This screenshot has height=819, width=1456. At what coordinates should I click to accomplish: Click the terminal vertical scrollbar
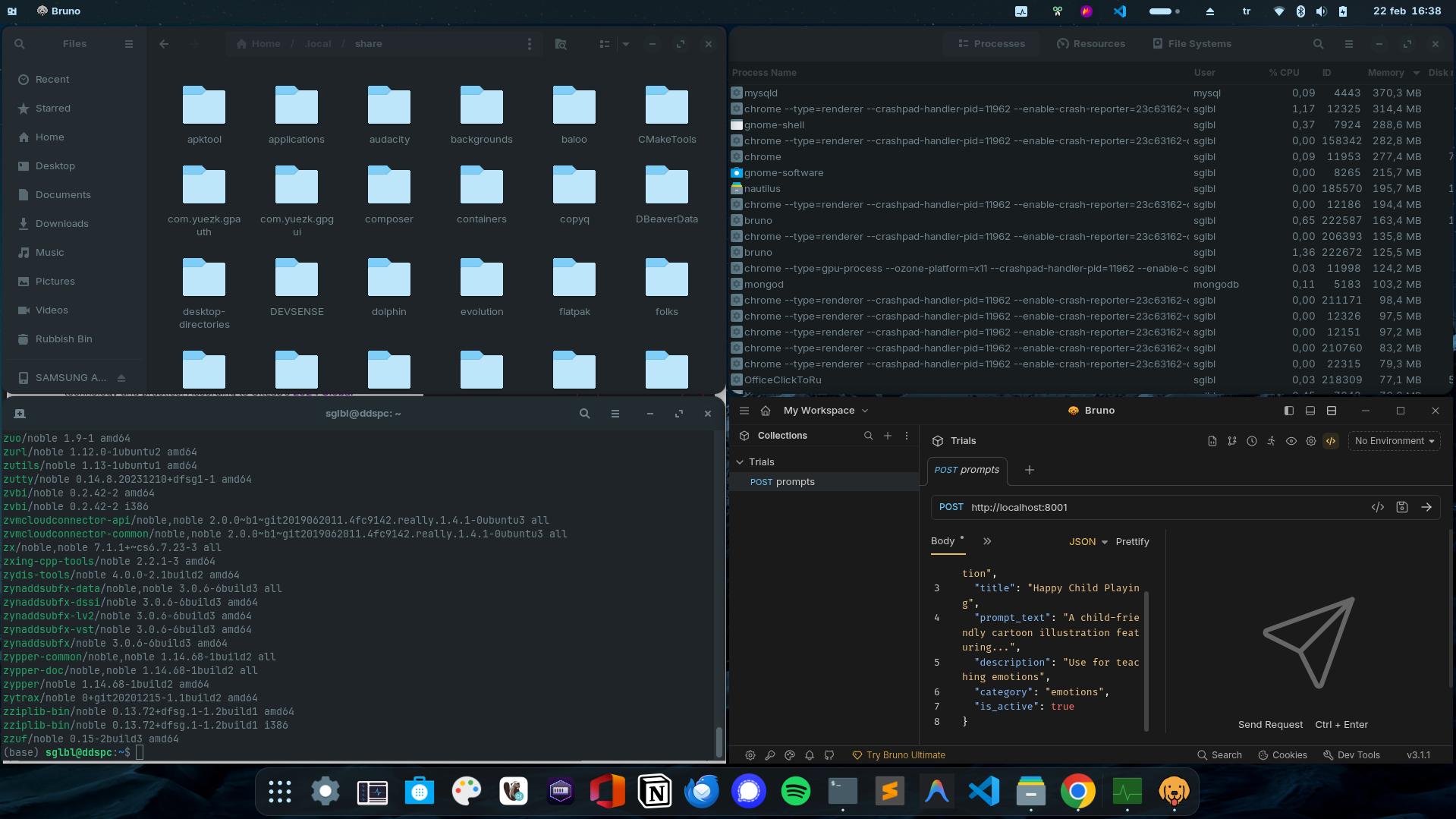point(719,742)
